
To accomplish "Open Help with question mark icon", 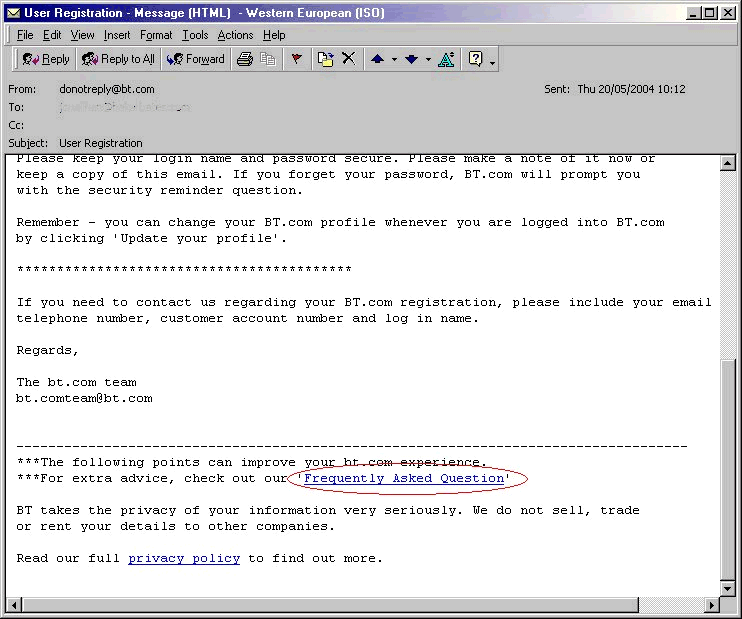I will click(475, 59).
